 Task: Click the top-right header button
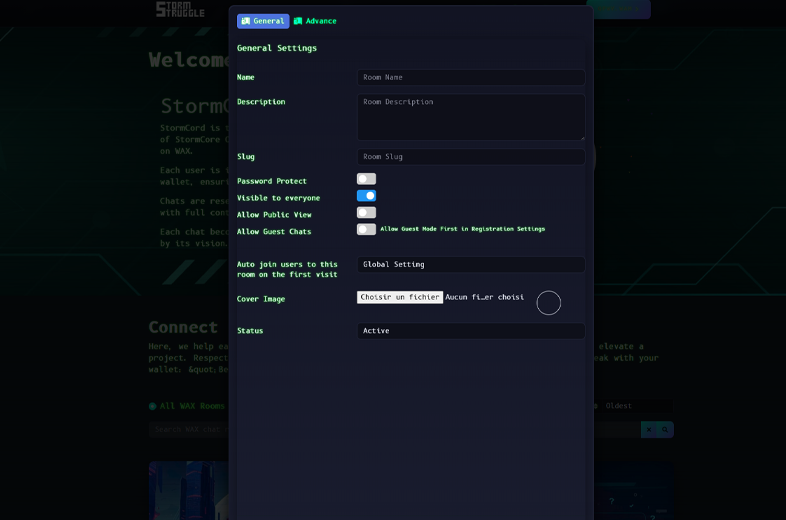click(620, 9)
